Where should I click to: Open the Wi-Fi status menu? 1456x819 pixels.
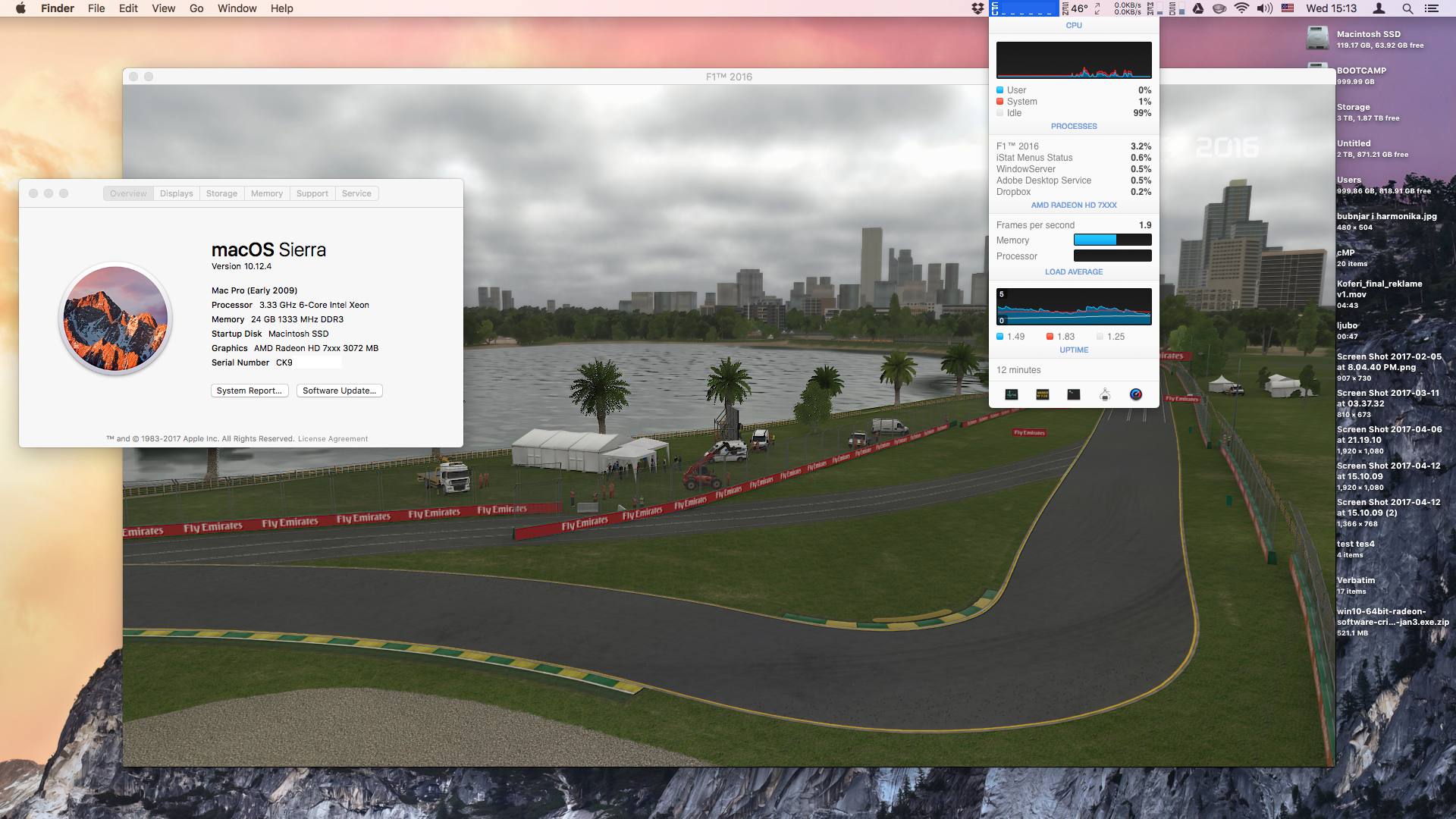[x=1241, y=8]
